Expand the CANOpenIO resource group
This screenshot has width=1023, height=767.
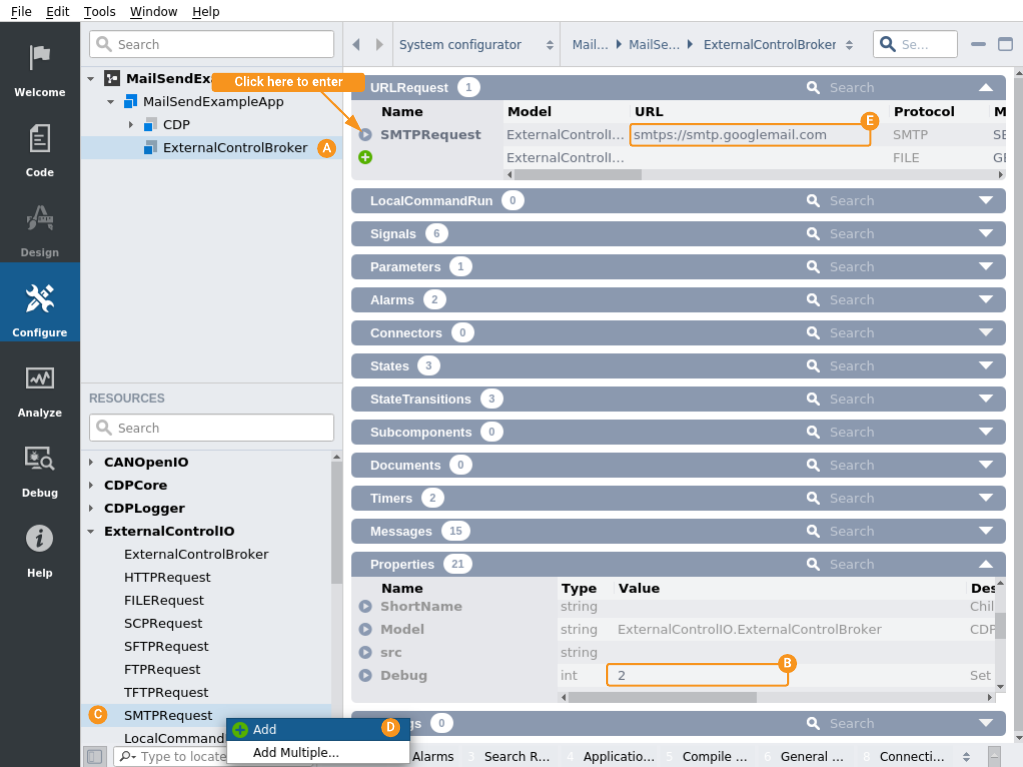pos(91,463)
